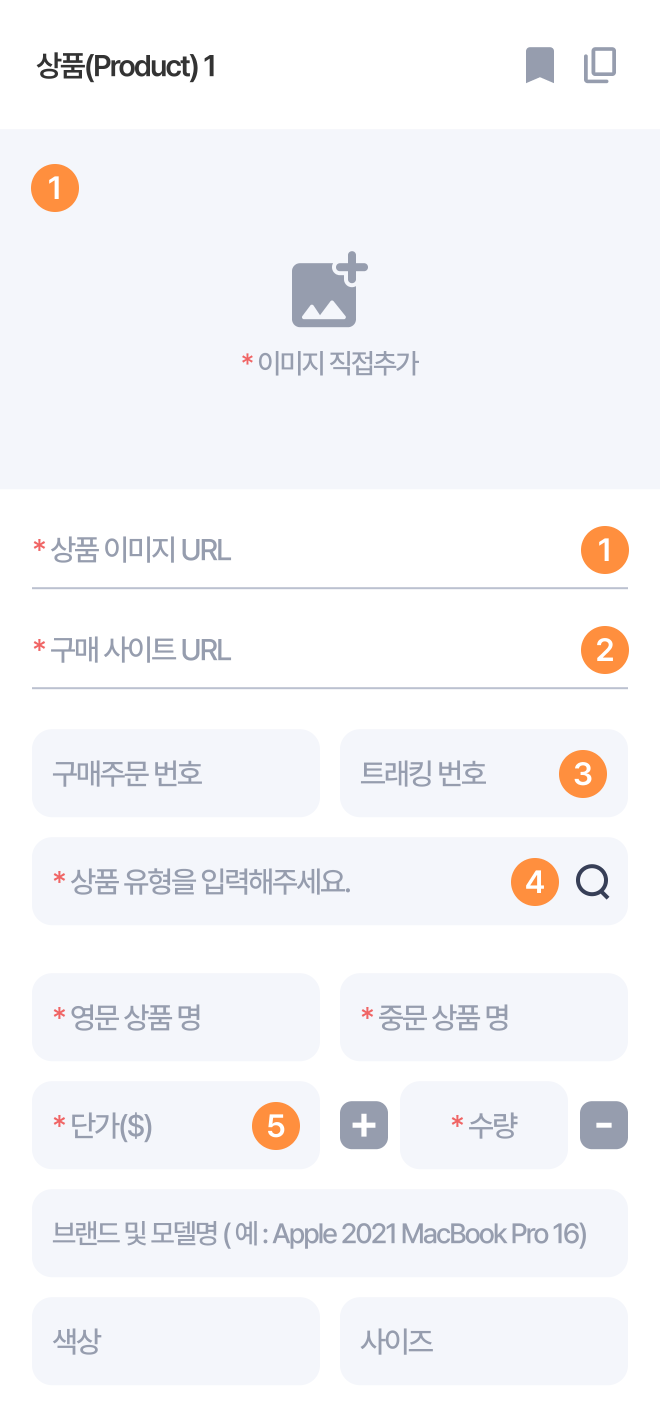The width and height of the screenshot is (660, 1425).
Task: Click orange badge 4 beside the search icon
Action: coord(534,882)
